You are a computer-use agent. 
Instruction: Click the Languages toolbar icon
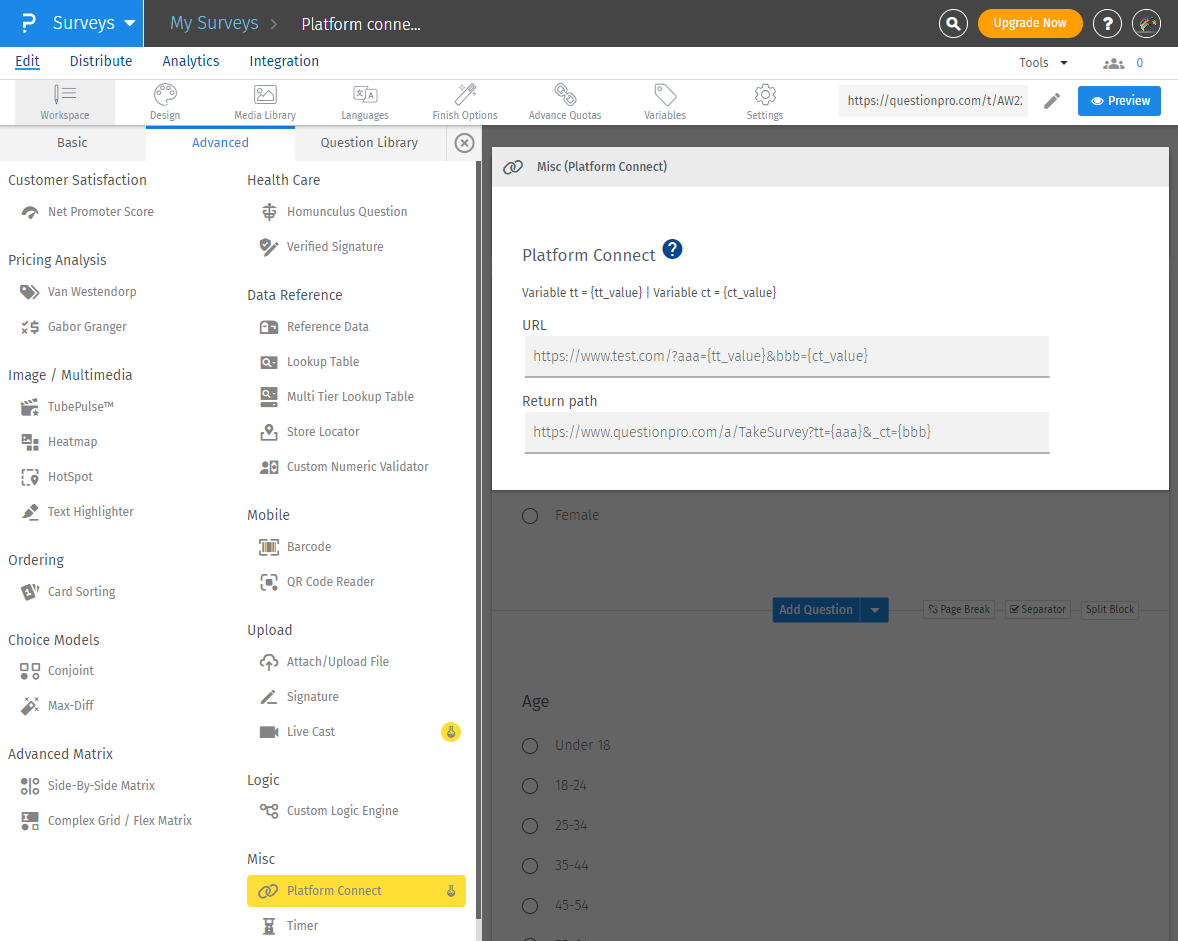[365, 95]
